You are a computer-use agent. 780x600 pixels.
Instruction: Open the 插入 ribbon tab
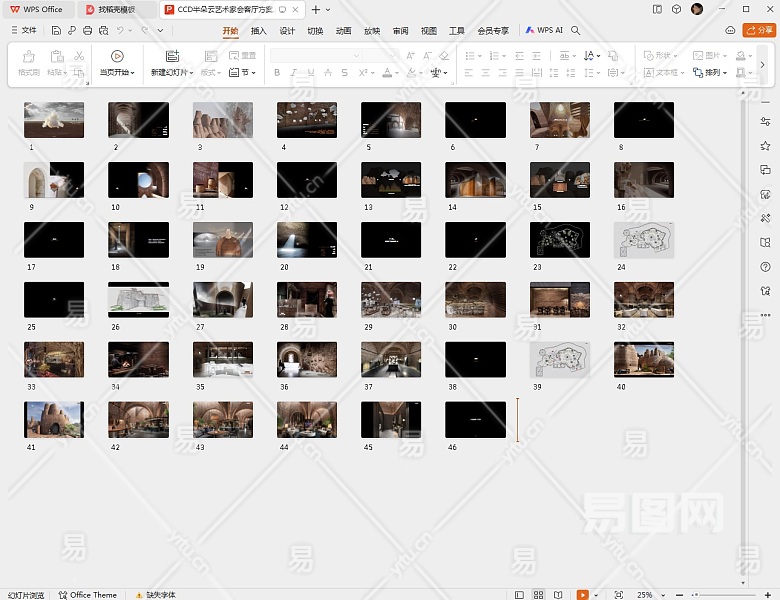point(258,31)
